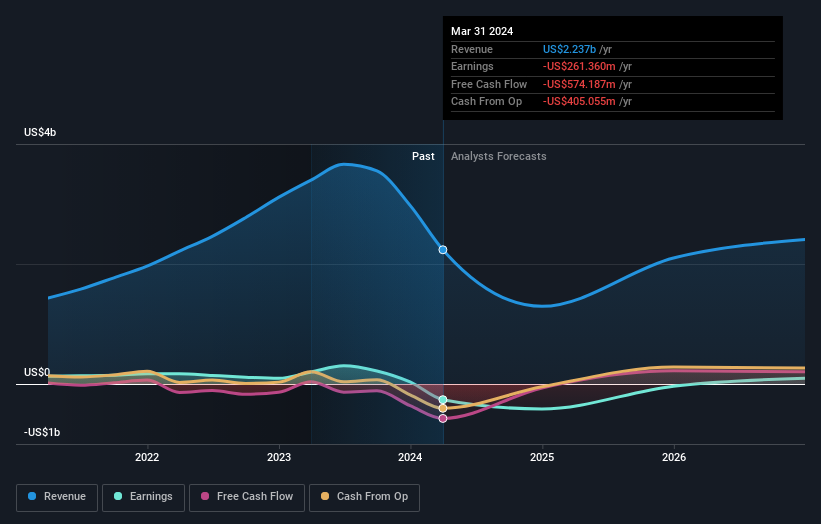
Task: Click the pink Free Cash Flow legend dot
Action: pos(205,496)
